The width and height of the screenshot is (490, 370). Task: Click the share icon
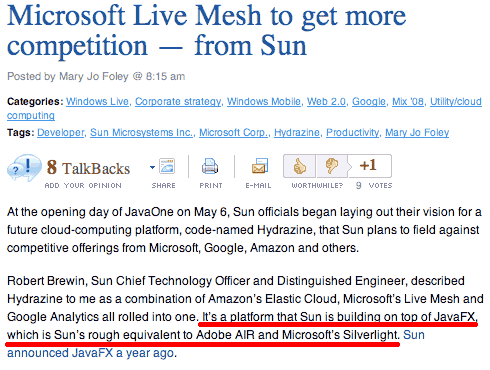pyautogui.click(x=167, y=166)
